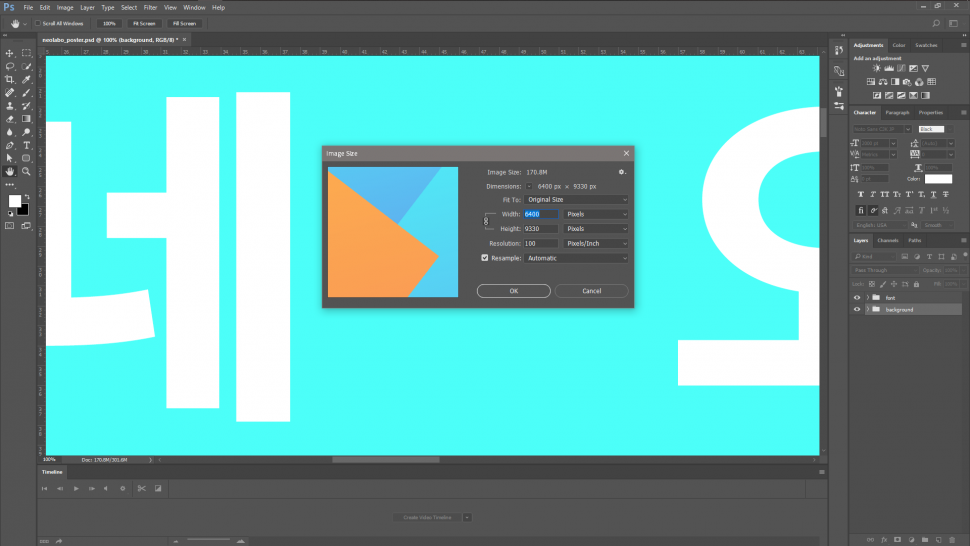Viewport: 970px width, 546px height.
Task: Open Width units Pixels dropdown
Action: [x=596, y=214]
